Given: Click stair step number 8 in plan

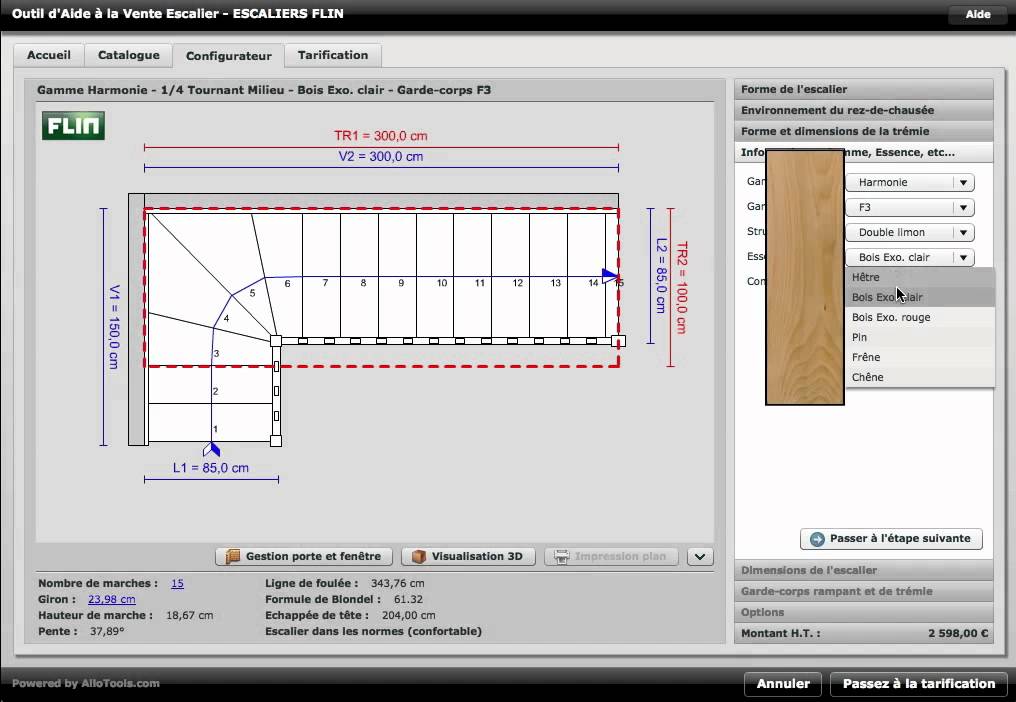Looking at the screenshot, I should point(364,283).
